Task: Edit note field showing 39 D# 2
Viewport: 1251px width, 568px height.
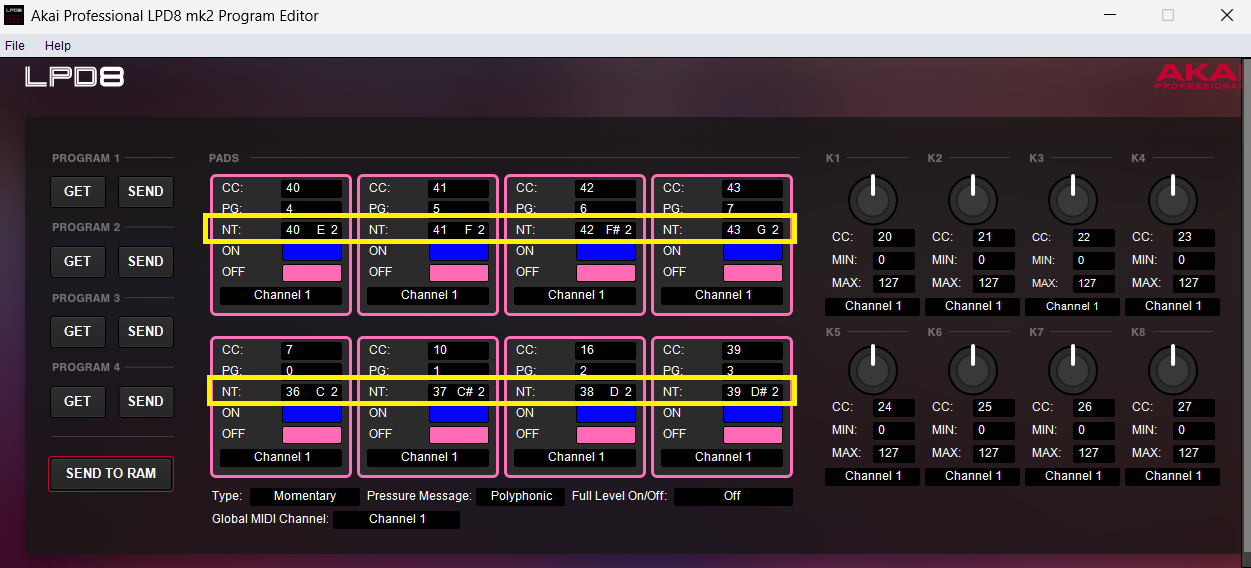Action: pos(753,392)
